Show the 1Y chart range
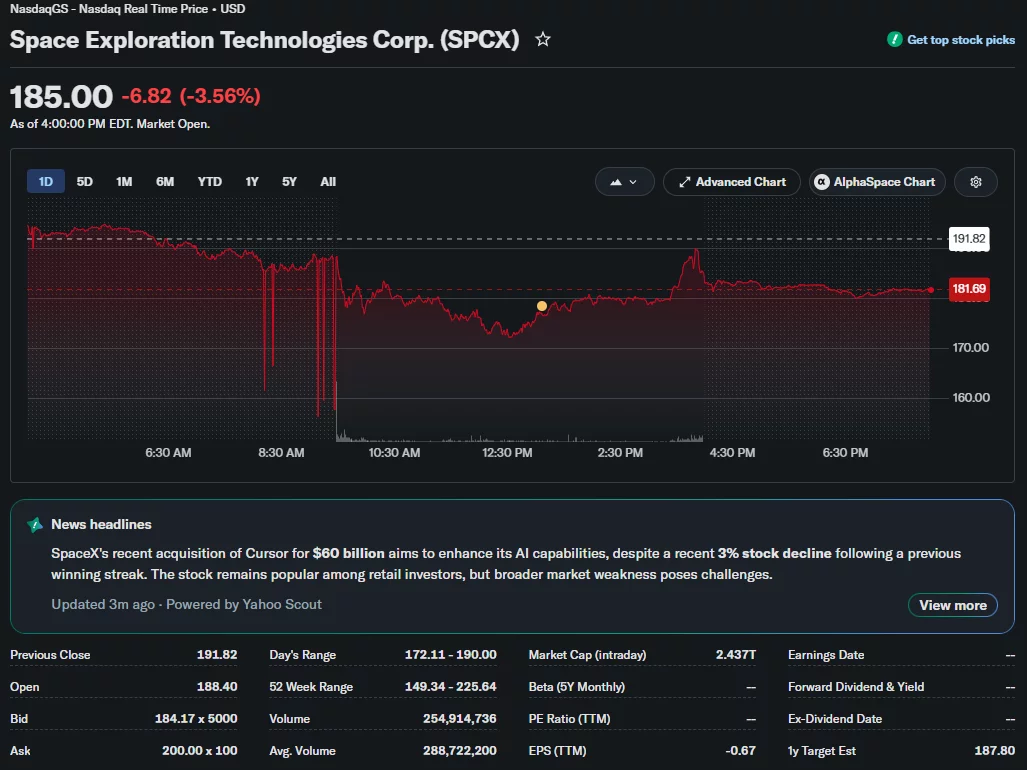Viewport: 1027px width, 770px height. (252, 181)
